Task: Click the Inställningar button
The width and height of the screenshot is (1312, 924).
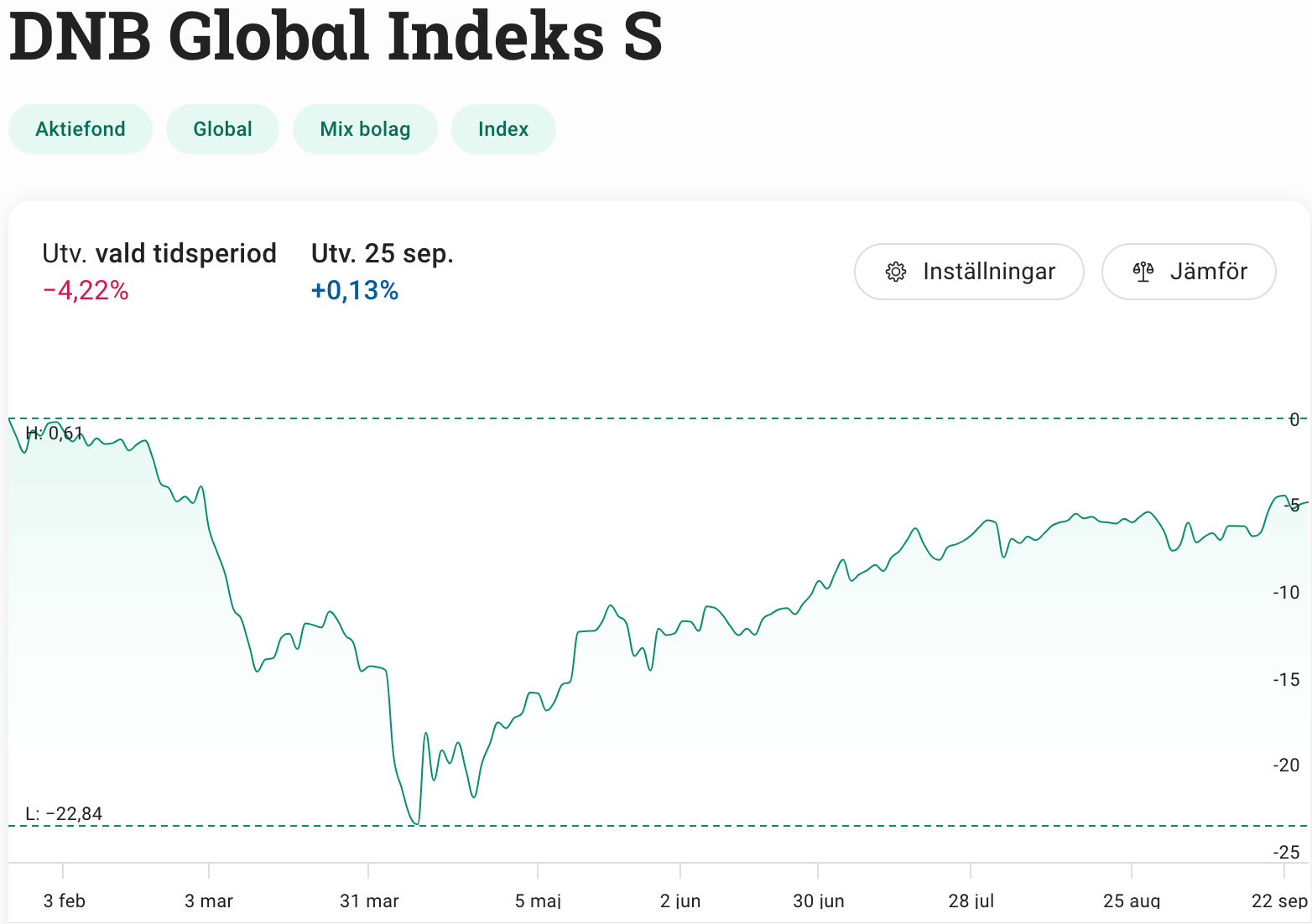Action: pos(969,272)
